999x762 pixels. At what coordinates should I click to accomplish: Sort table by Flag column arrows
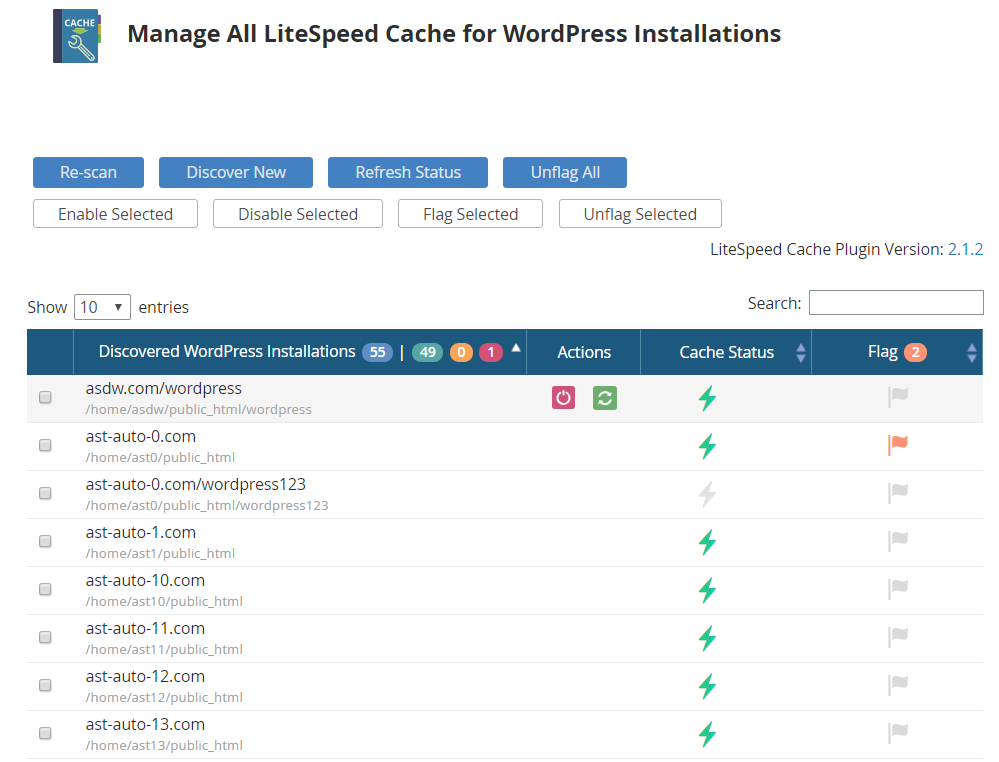[972, 352]
